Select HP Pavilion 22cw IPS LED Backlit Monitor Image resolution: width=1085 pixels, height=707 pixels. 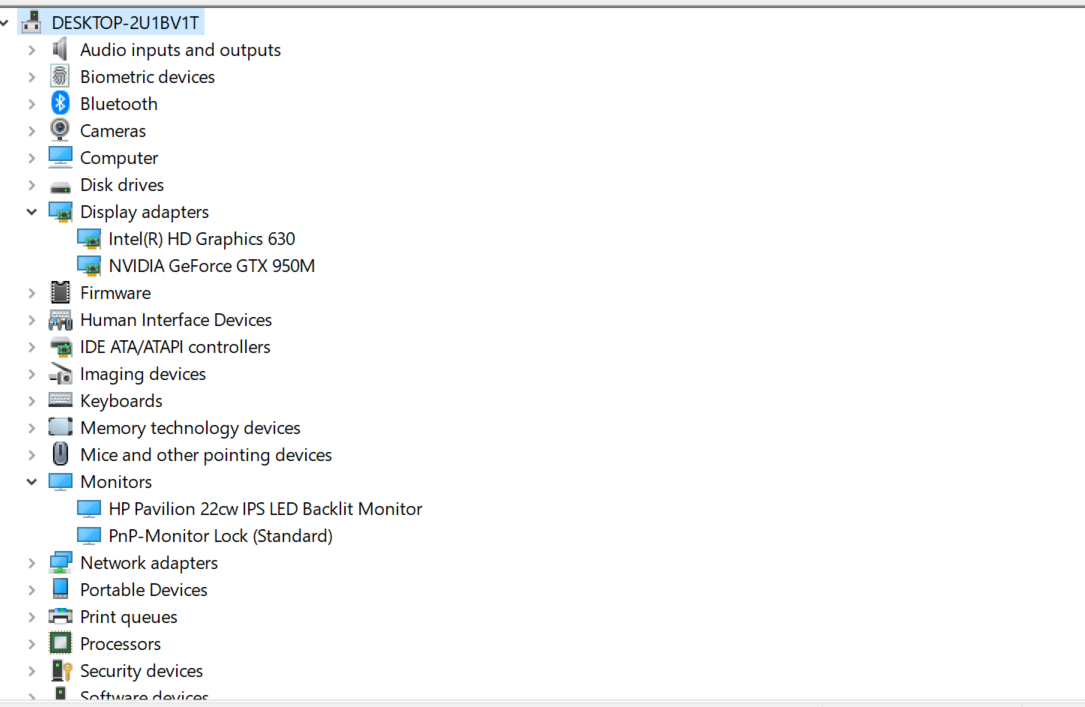click(265, 509)
